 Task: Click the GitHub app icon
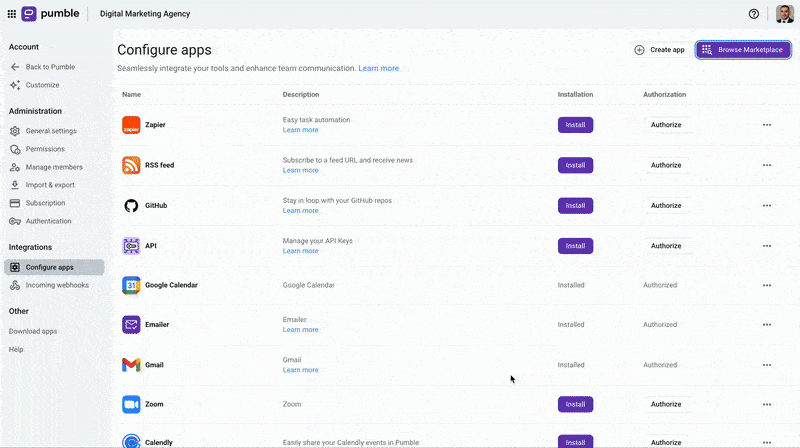pyautogui.click(x=131, y=206)
